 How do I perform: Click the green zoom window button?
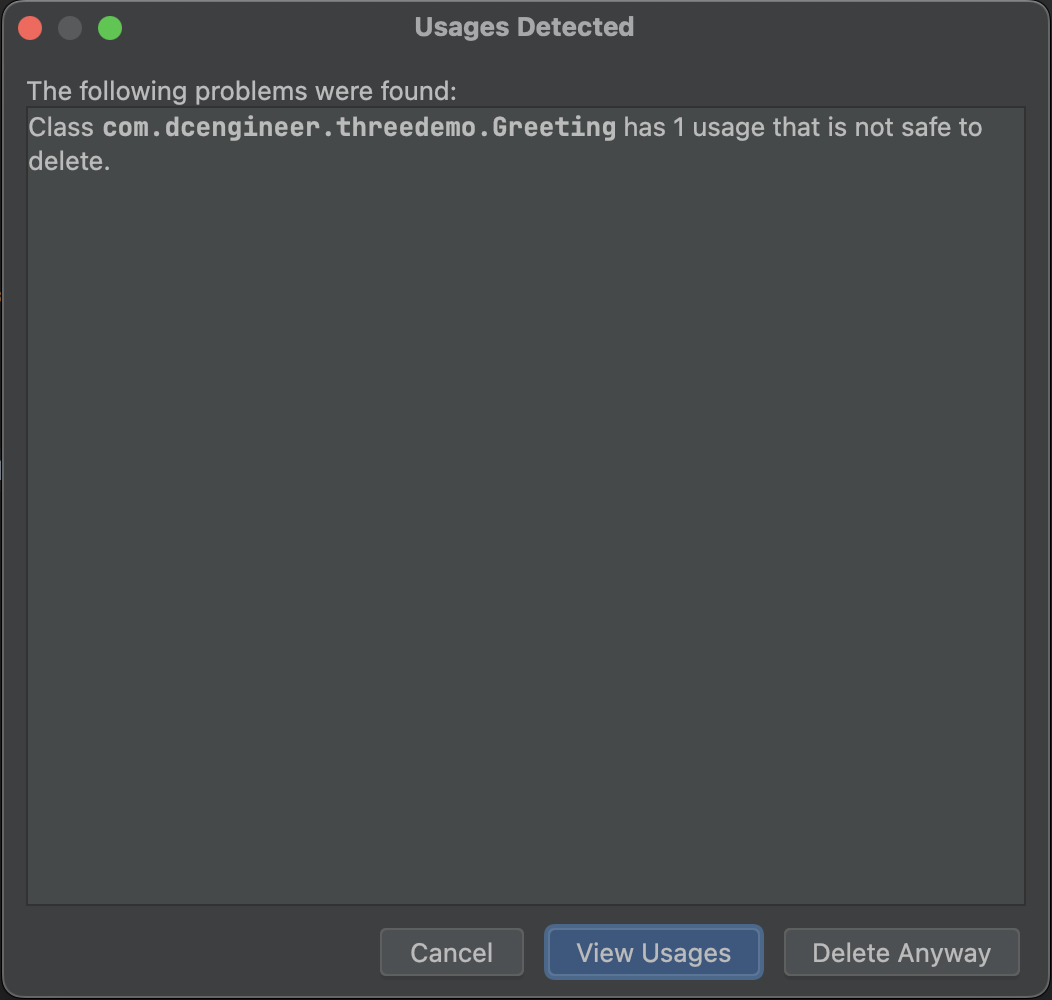point(110,28)
